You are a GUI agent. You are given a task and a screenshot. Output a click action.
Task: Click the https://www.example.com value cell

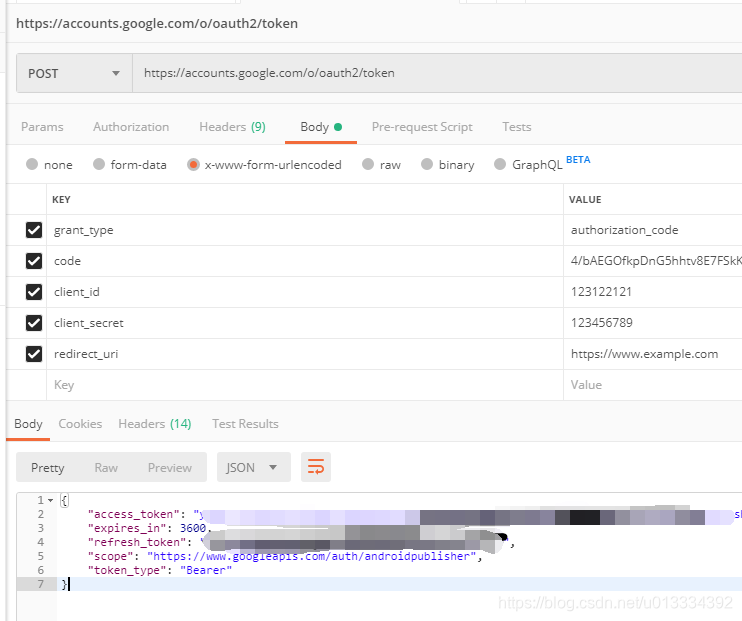[x=653, y=354]
